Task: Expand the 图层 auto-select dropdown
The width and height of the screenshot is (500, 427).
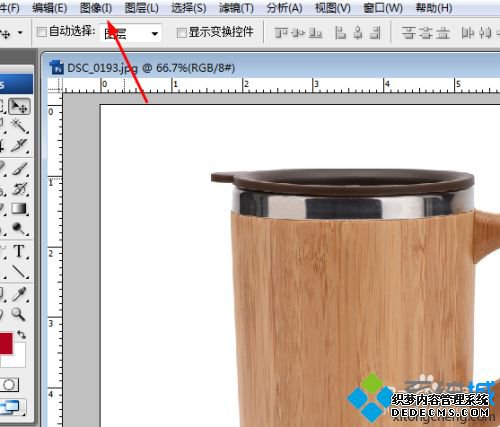Action: [131, 33]
